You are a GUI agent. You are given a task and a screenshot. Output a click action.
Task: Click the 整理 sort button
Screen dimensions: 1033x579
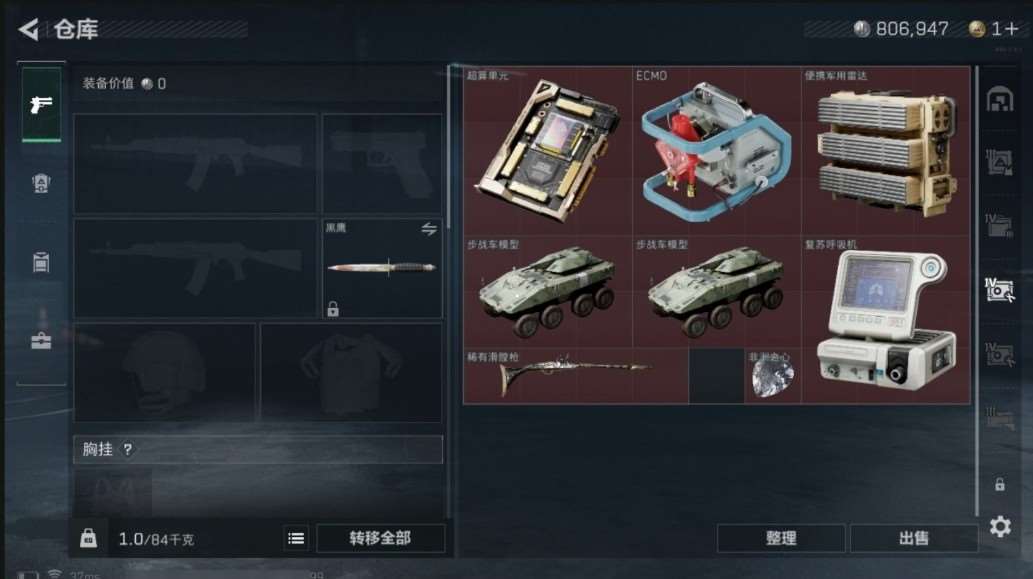(x=781, y=538)
